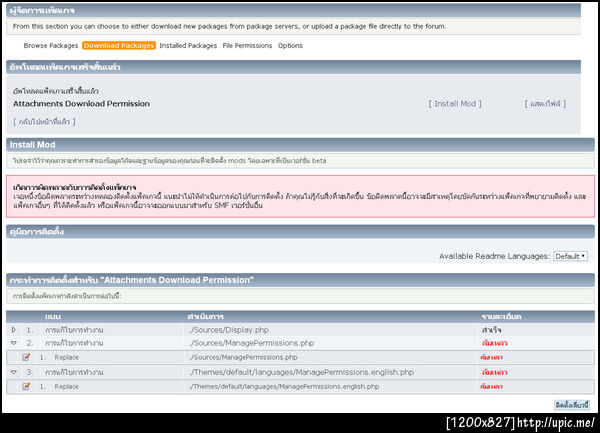Click the button at bottom right of page
The height and width of the screenshot is (433, 600).
pyautogui.click(x=572, y=405)
